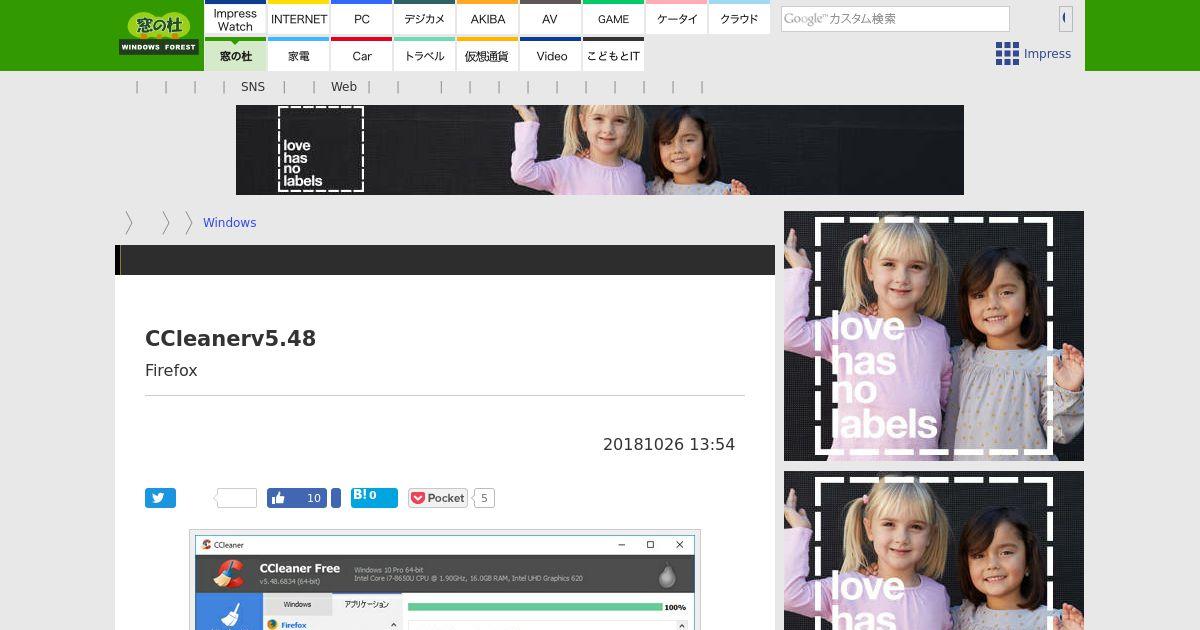Screen dimensions: 1200x630
Task: Click the Windows Forest site logo
Action: click(159, 33)
